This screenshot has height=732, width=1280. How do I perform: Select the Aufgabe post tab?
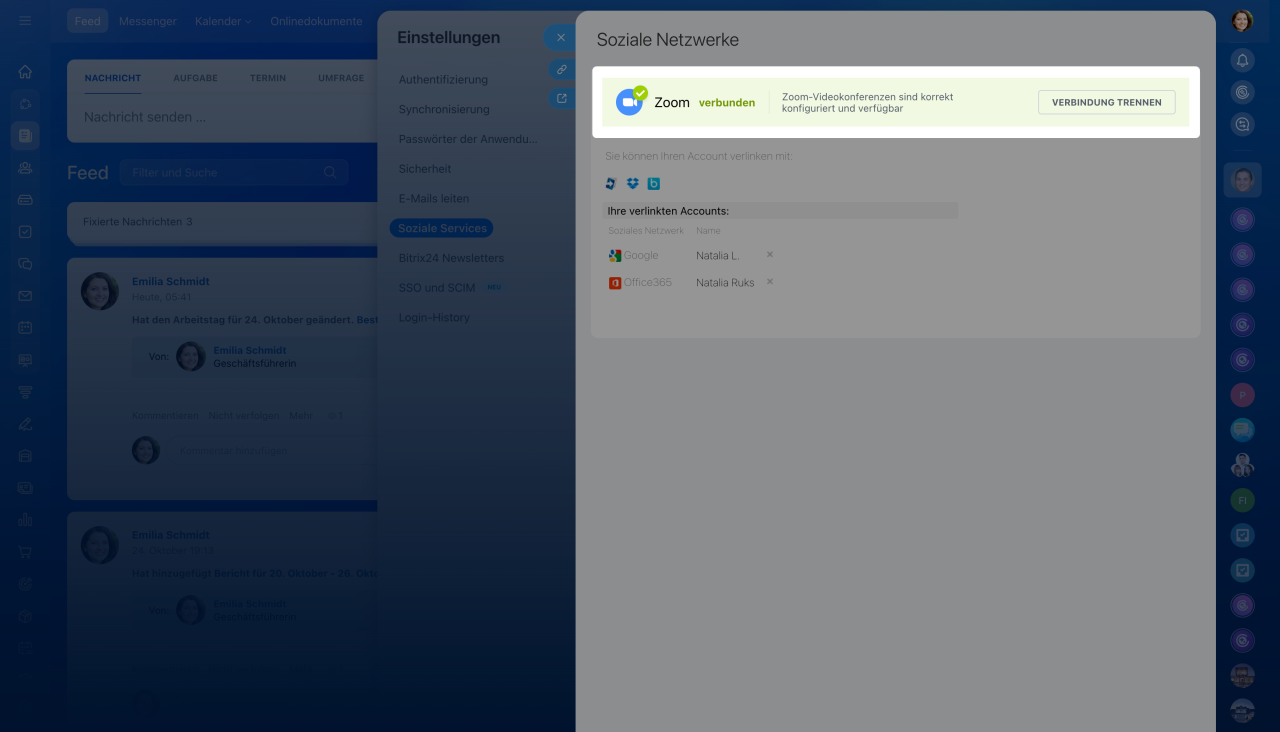(195, 78)
